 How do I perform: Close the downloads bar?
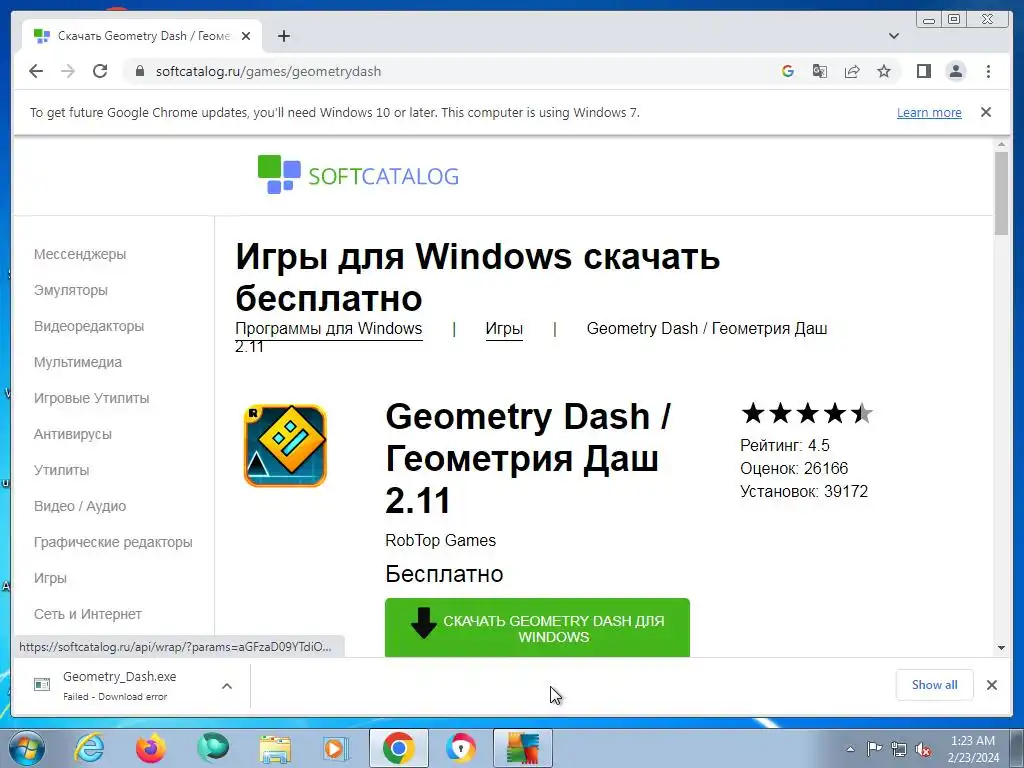pyautogui.click(x=991, y=684)
